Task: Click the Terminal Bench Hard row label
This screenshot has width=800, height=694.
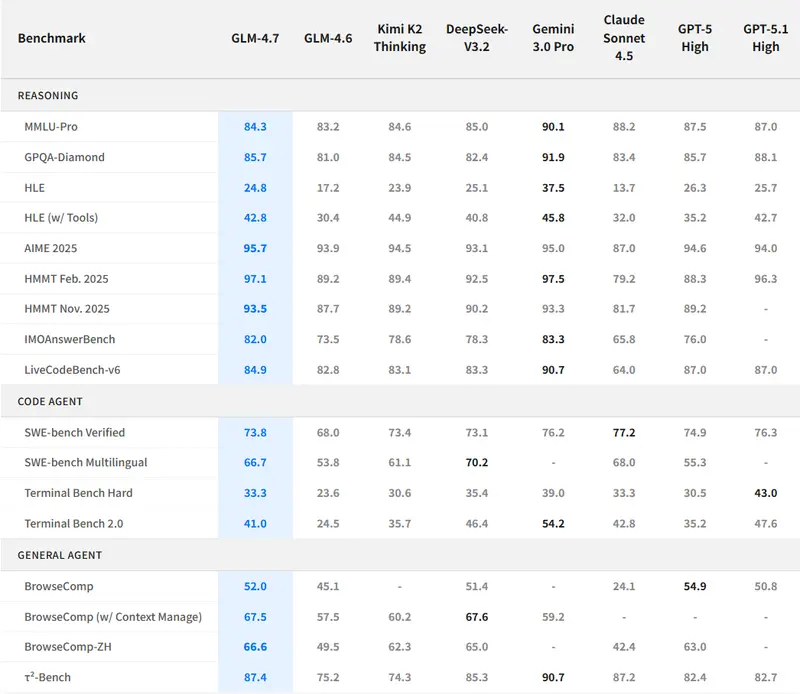Action: 78,493
